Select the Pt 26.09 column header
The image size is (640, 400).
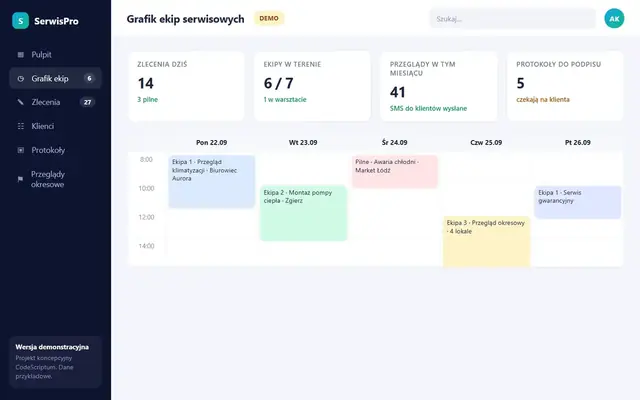(578, 142)
